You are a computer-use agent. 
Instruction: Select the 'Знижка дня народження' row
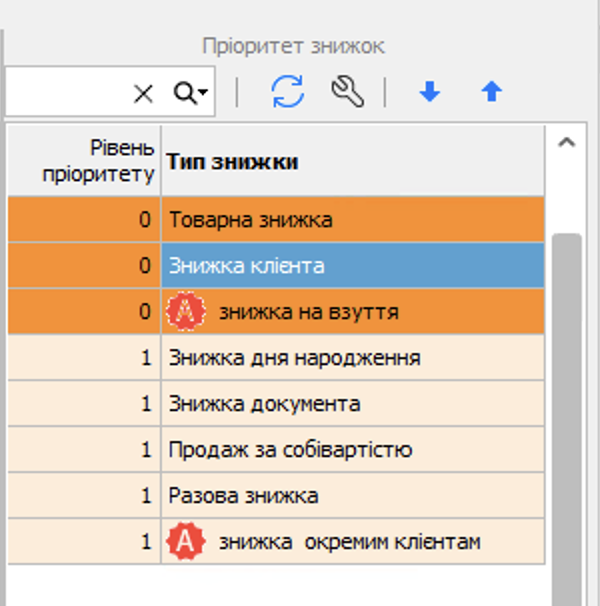coord(276,357)
